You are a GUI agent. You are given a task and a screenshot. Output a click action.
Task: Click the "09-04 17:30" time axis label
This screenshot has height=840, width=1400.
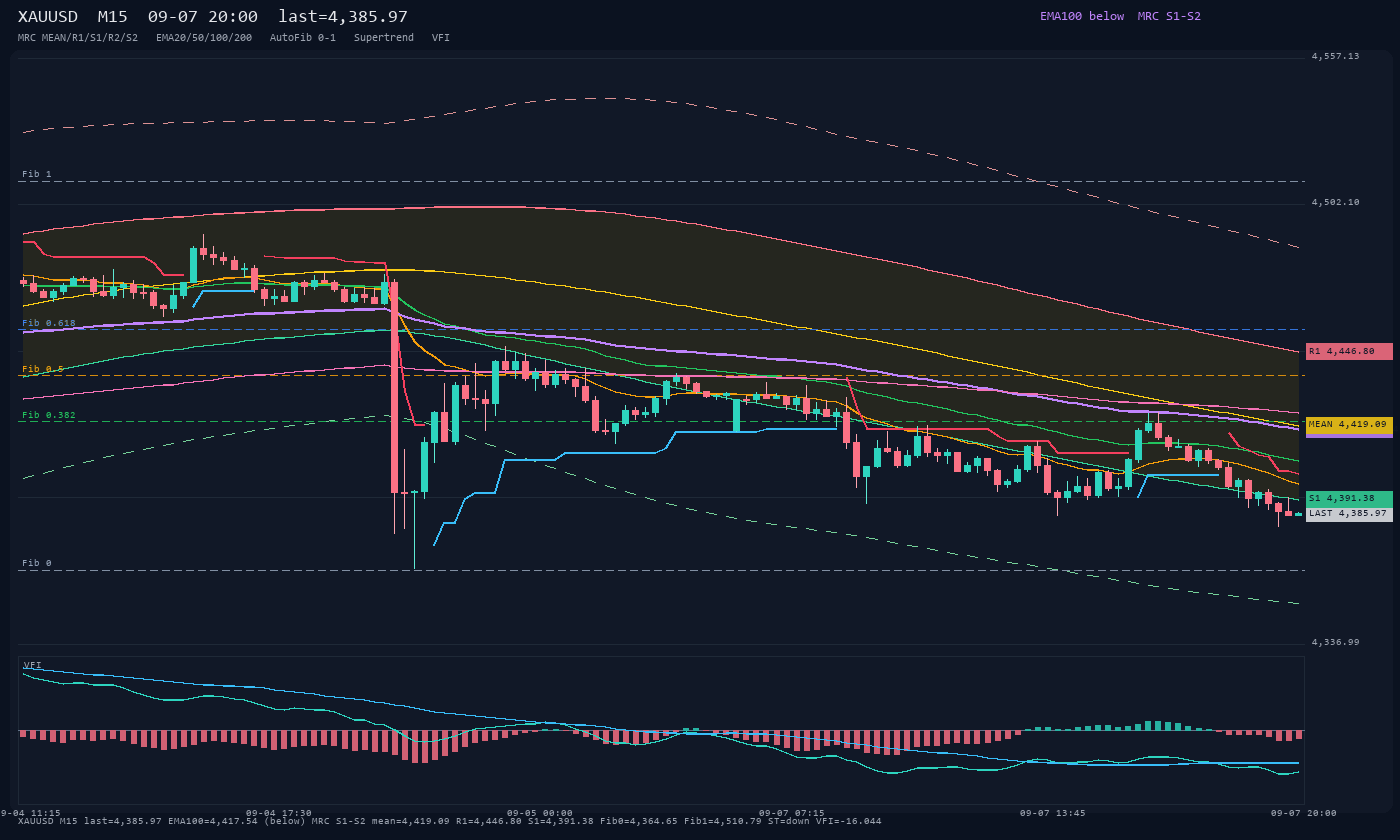point(279,813)
